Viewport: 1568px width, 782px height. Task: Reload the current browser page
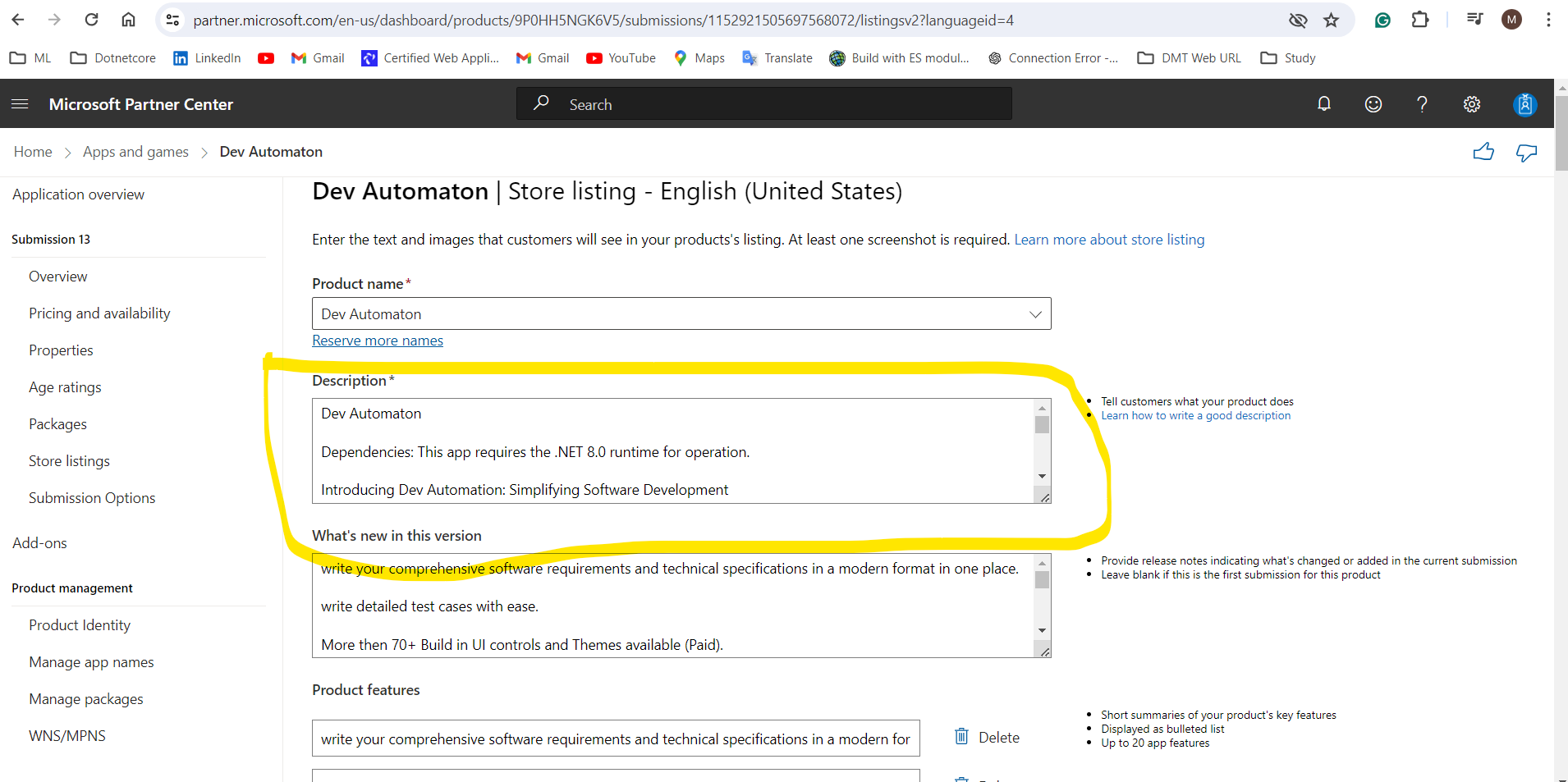click(92, 20)
